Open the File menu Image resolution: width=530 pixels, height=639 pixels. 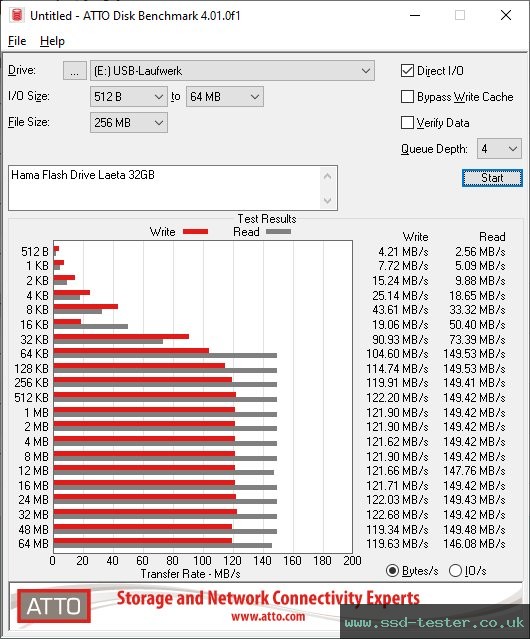pyautogui.click(x=17, y=41)
